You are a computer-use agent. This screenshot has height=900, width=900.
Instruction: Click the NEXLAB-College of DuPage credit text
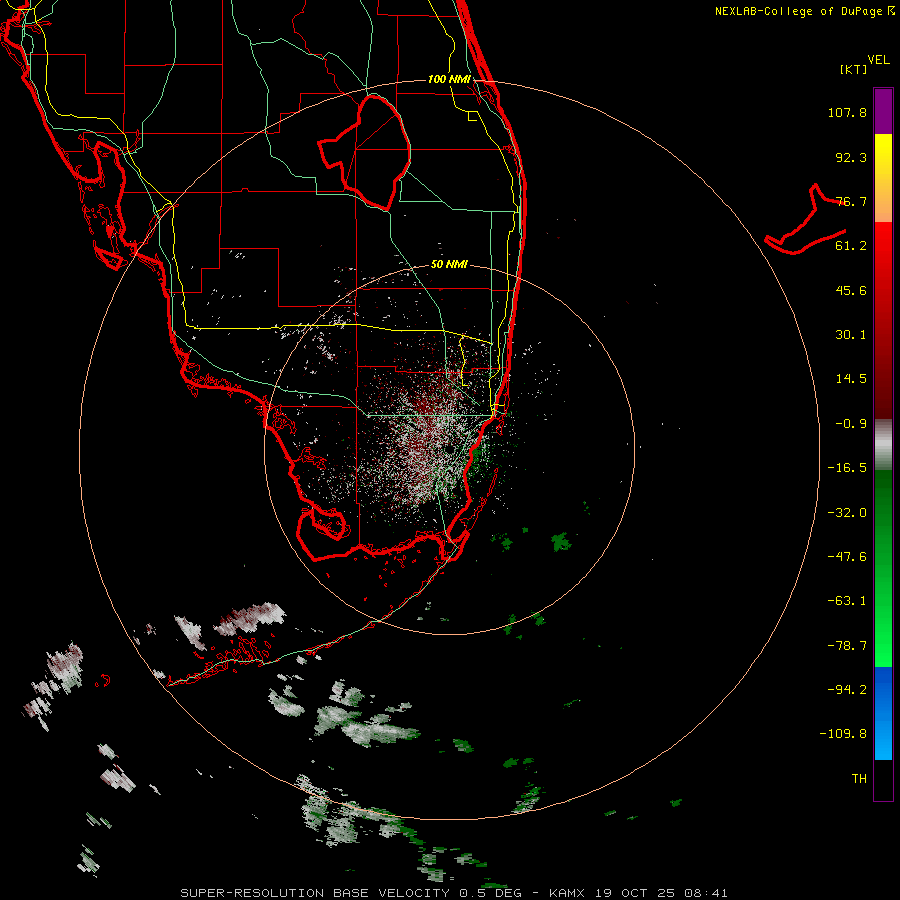(804, 11)
